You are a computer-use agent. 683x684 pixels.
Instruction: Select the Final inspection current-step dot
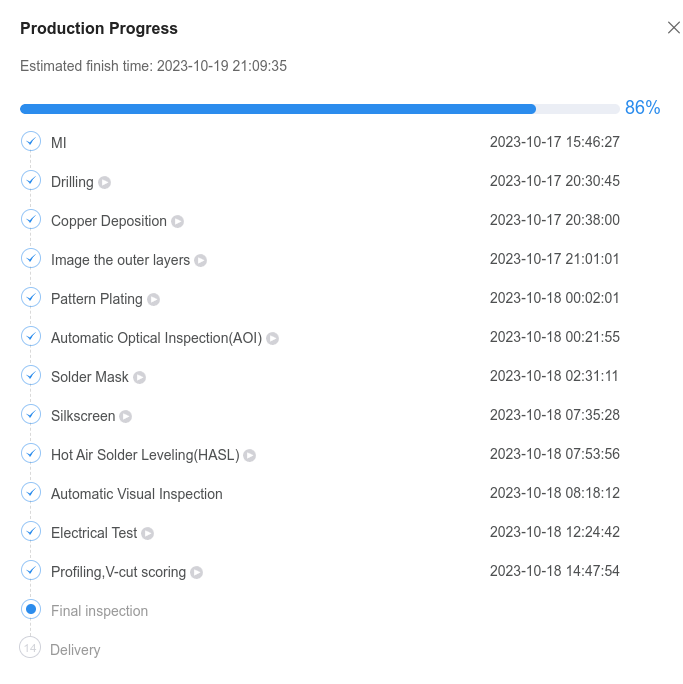coord(31,609)
